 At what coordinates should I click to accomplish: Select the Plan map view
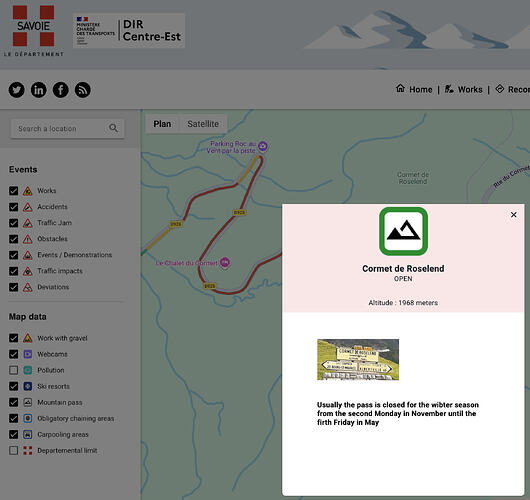[162, 124]
